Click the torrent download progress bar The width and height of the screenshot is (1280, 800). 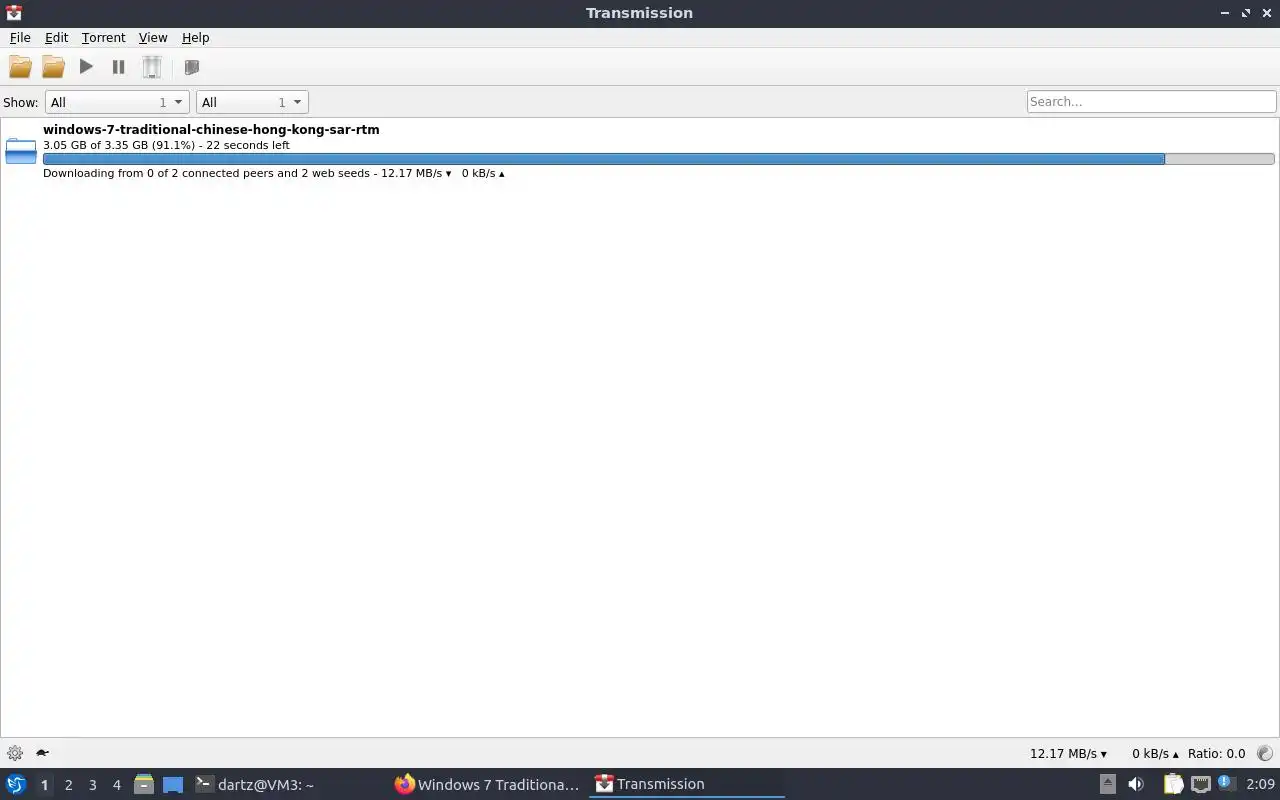(x=658, y=159)
